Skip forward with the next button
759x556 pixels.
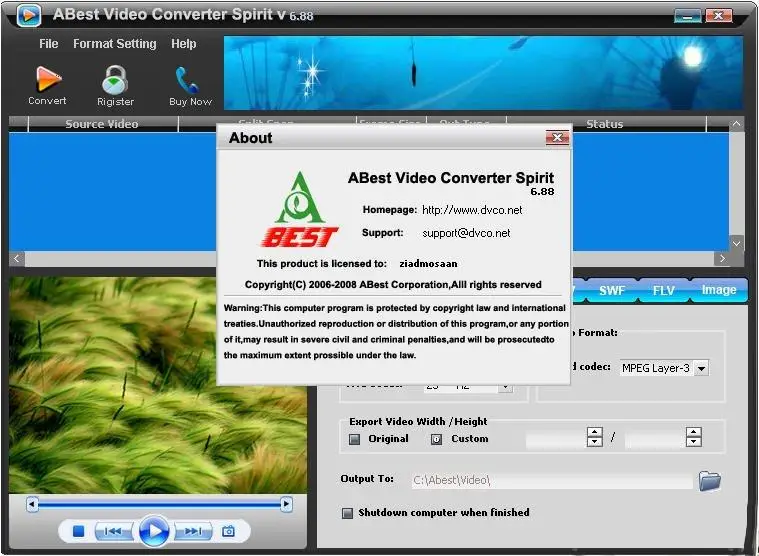point(193,531)
